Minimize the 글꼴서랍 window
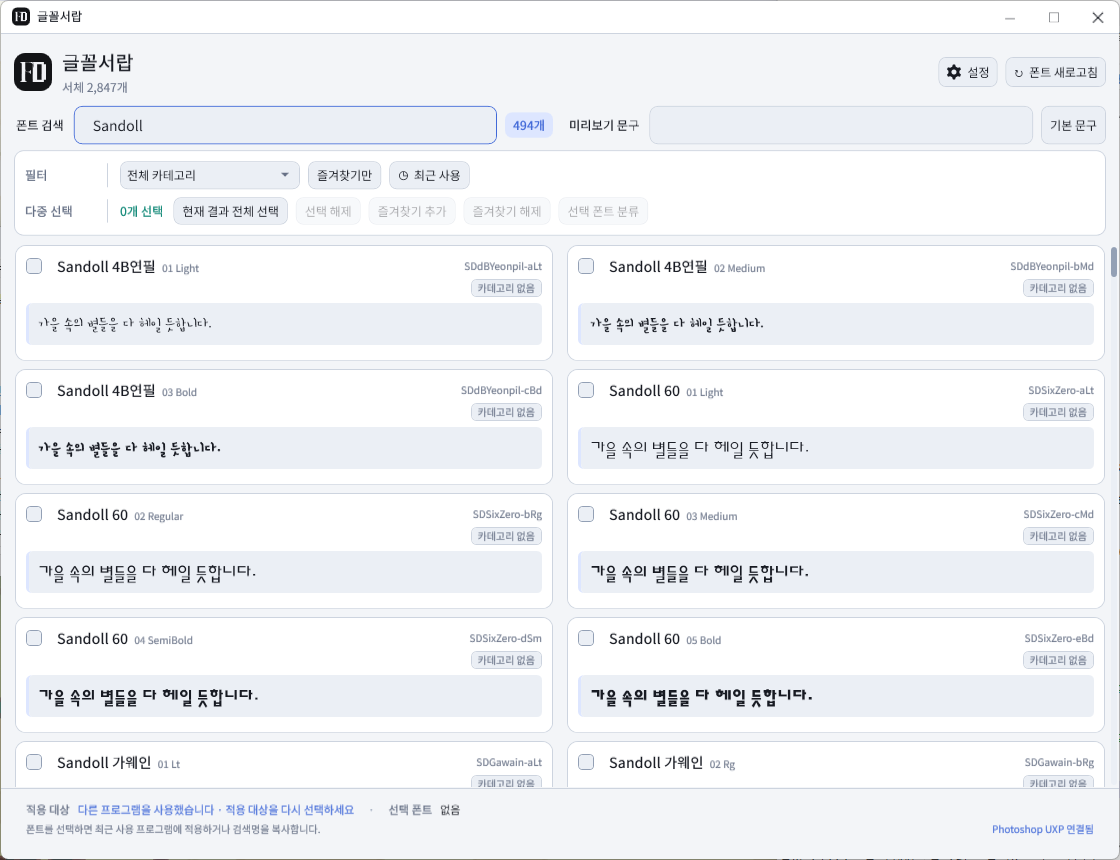The height and width of the screenshot is (860, 1120). click(x=1010, y=17)
